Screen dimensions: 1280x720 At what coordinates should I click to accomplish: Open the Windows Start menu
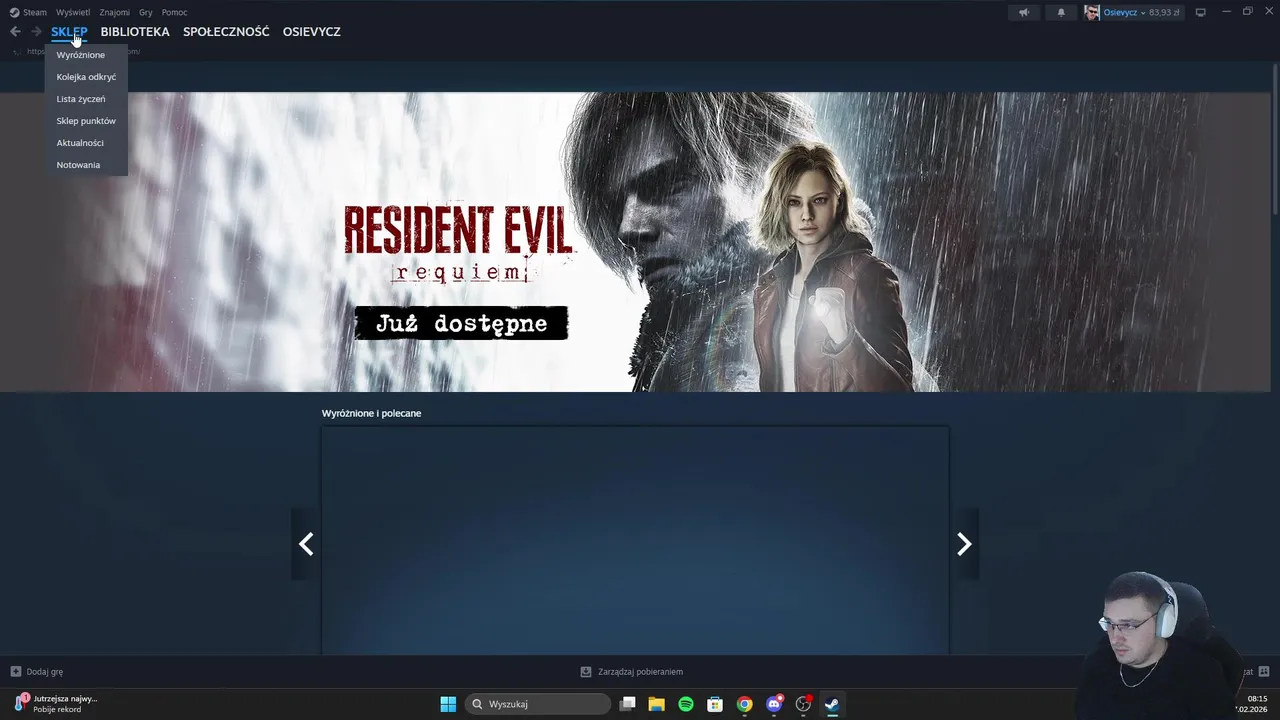448,704
